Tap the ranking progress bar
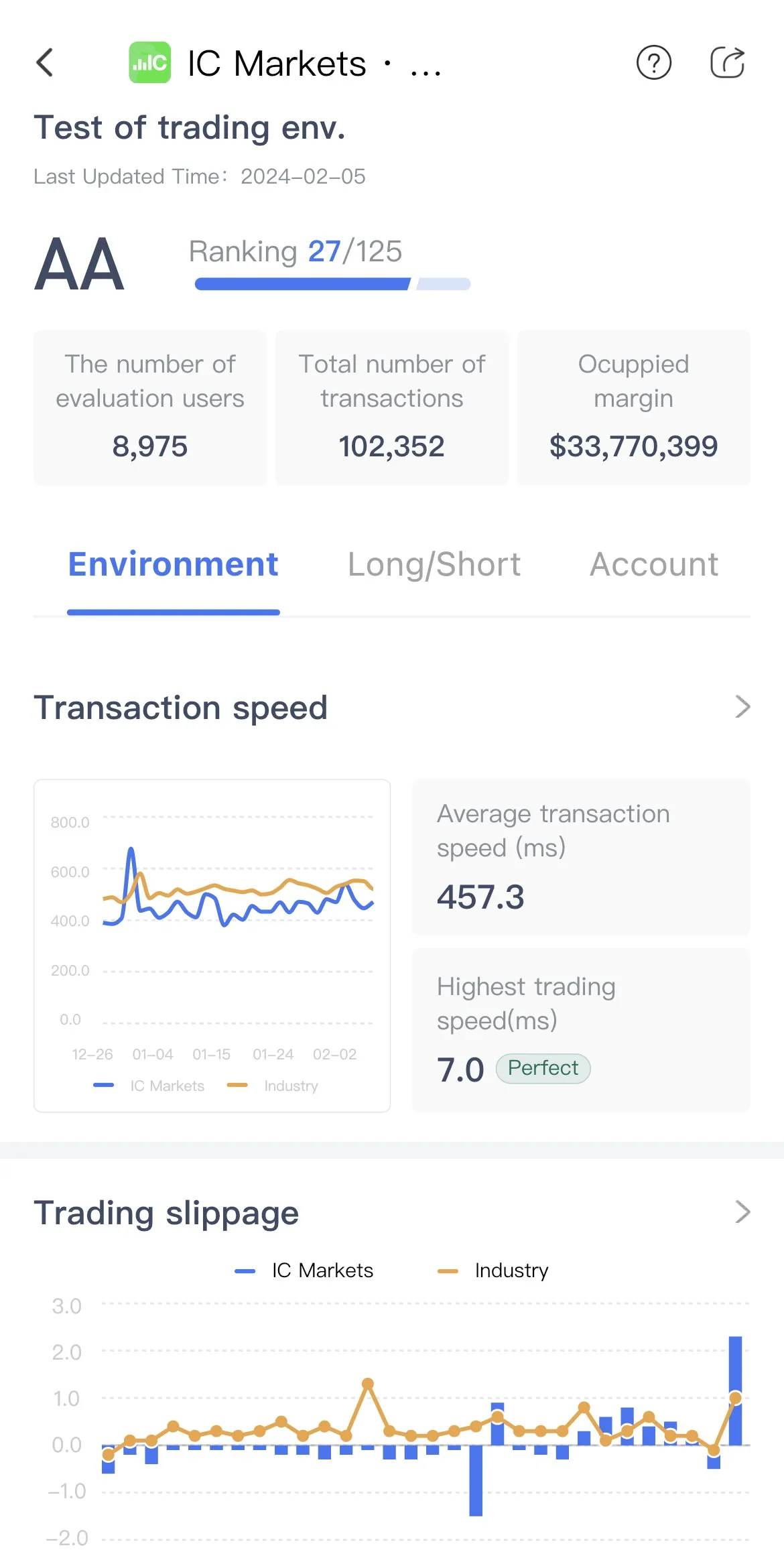Screen dimensions: 784x1564 pyautogui.click(x=332, y=284)
